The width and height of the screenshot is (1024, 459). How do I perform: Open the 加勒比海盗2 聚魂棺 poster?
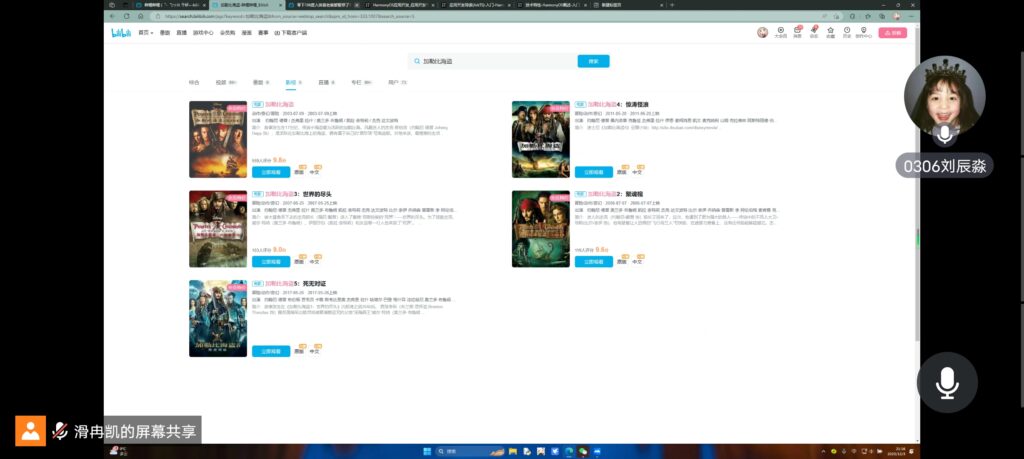pyautogui.click(x=541, y=229)
